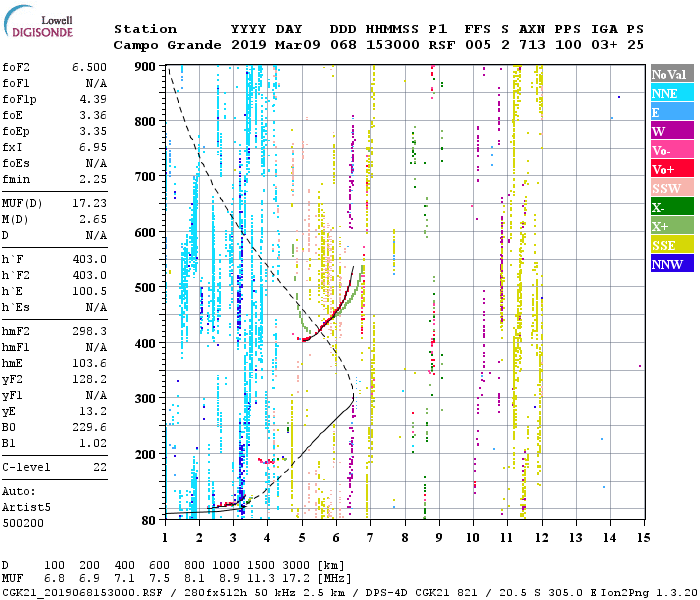700x600 pixels.
Task: Click the Lowell Digisonde logo
Action: pyautogui.click(x=38, y=22)
